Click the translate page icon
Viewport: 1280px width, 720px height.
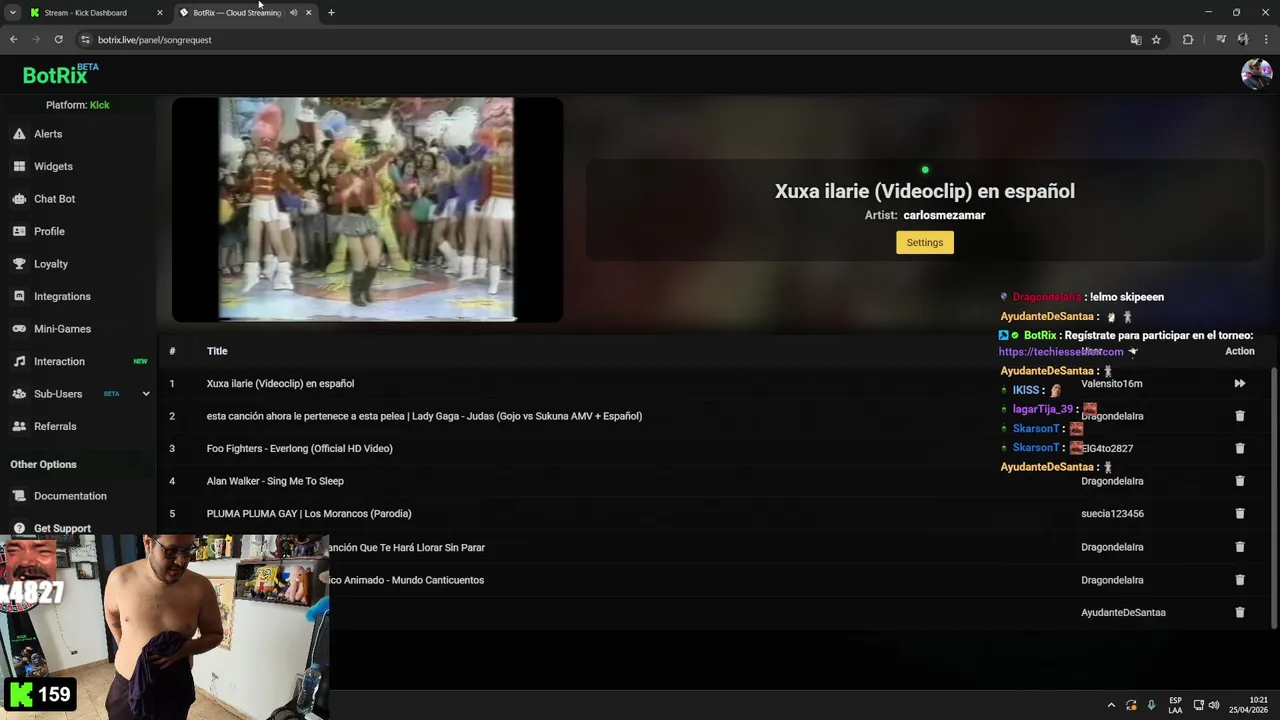tap(1135, 40)
